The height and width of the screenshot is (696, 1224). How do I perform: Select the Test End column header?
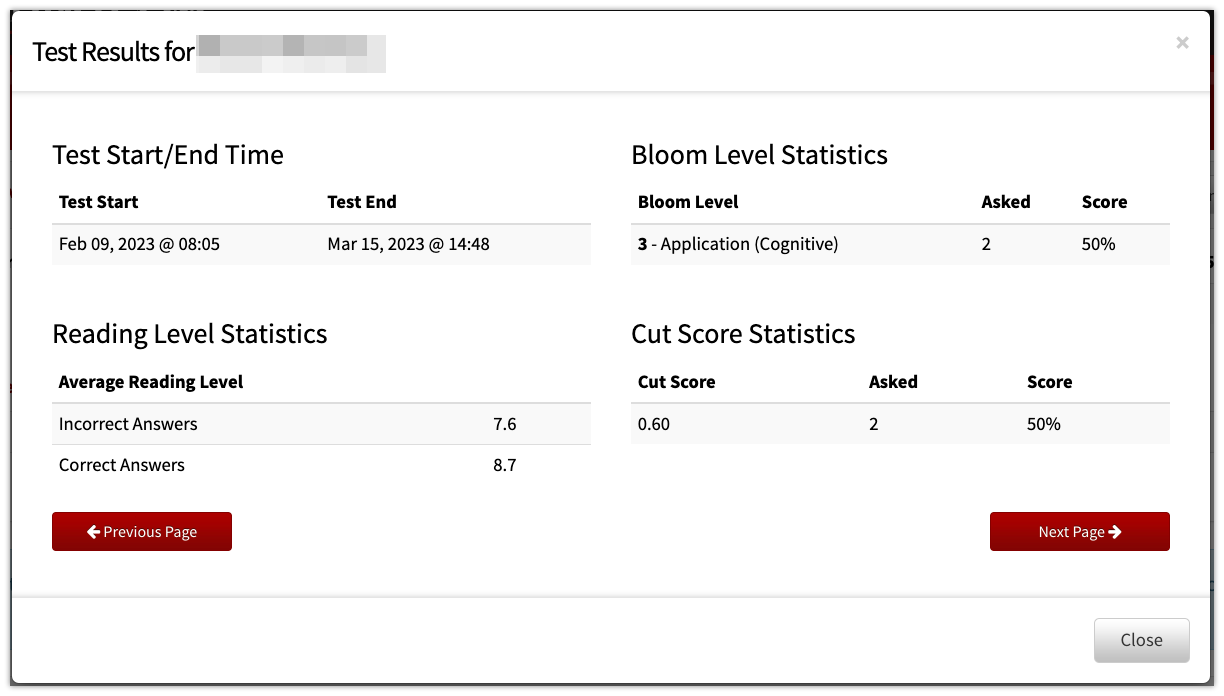click(362, 202)
